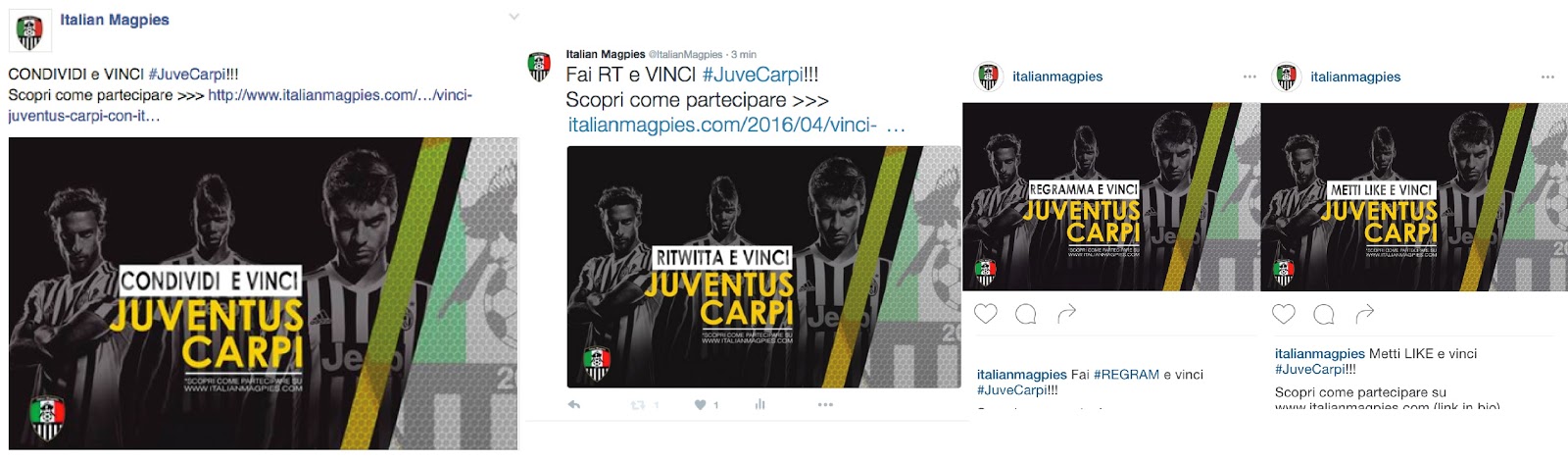
Task: View the CONDIVIDI E VINCI image
Action: coord(263,293)
